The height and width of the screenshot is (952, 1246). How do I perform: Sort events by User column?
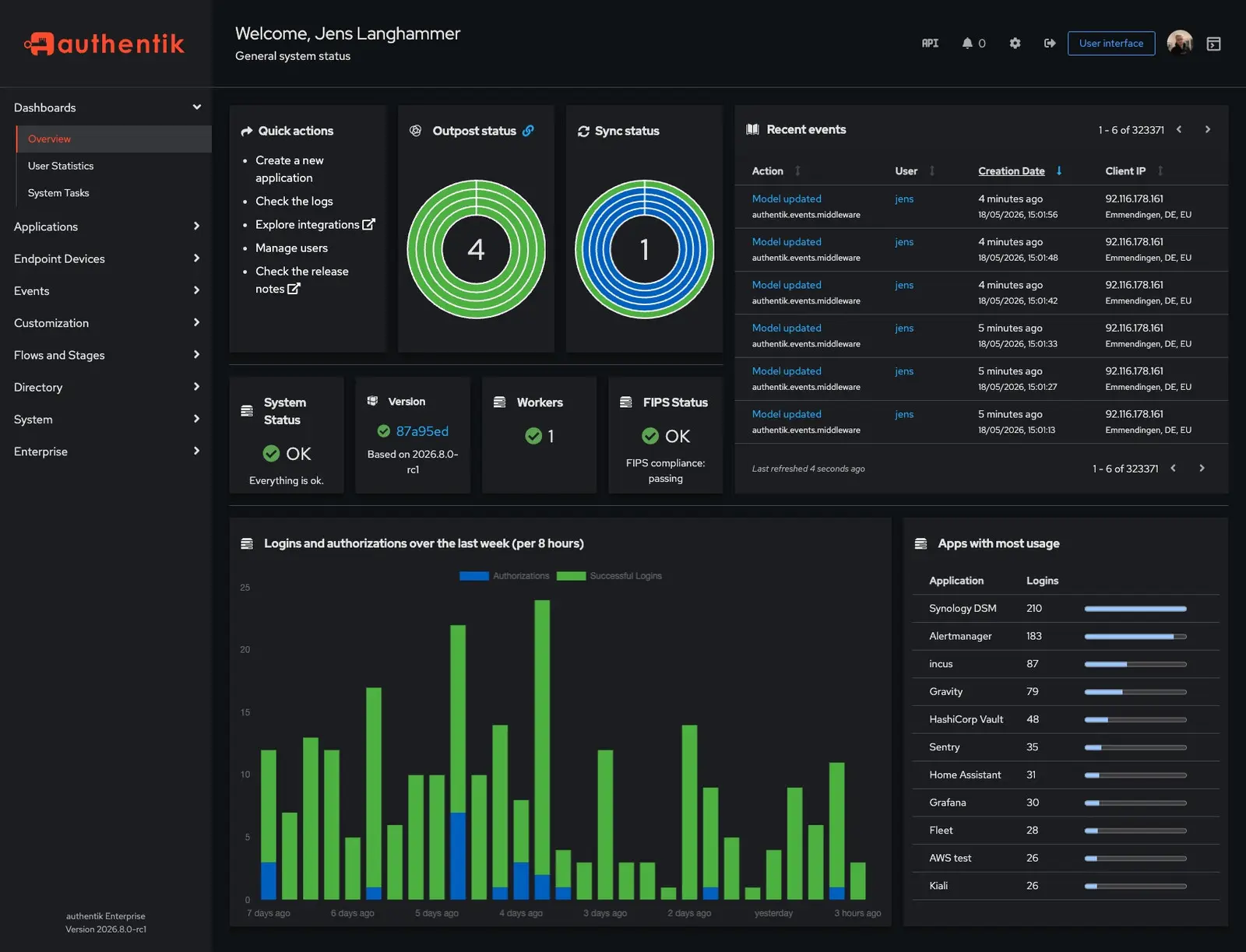click(914, 171)
